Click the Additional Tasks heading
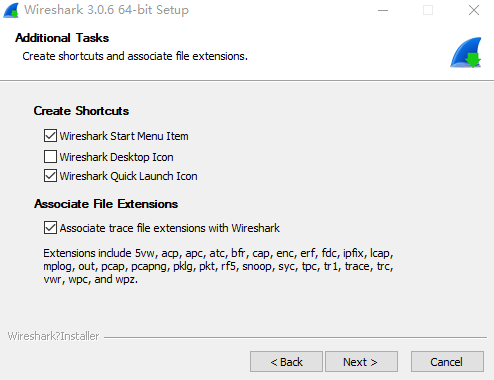Viewport: 494px width, 380px height. pos(62,38)
